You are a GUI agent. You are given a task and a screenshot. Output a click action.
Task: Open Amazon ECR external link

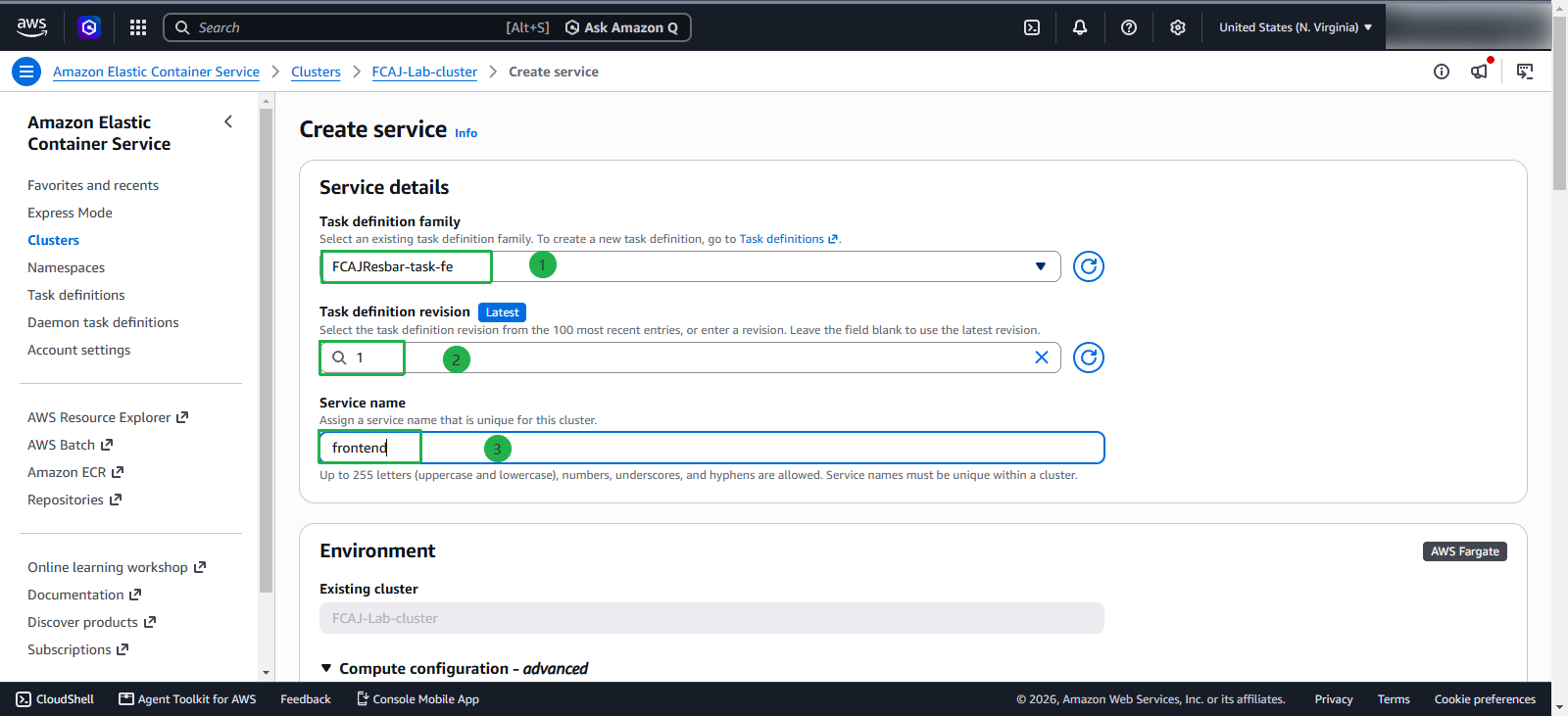click(x=75, y=472)
